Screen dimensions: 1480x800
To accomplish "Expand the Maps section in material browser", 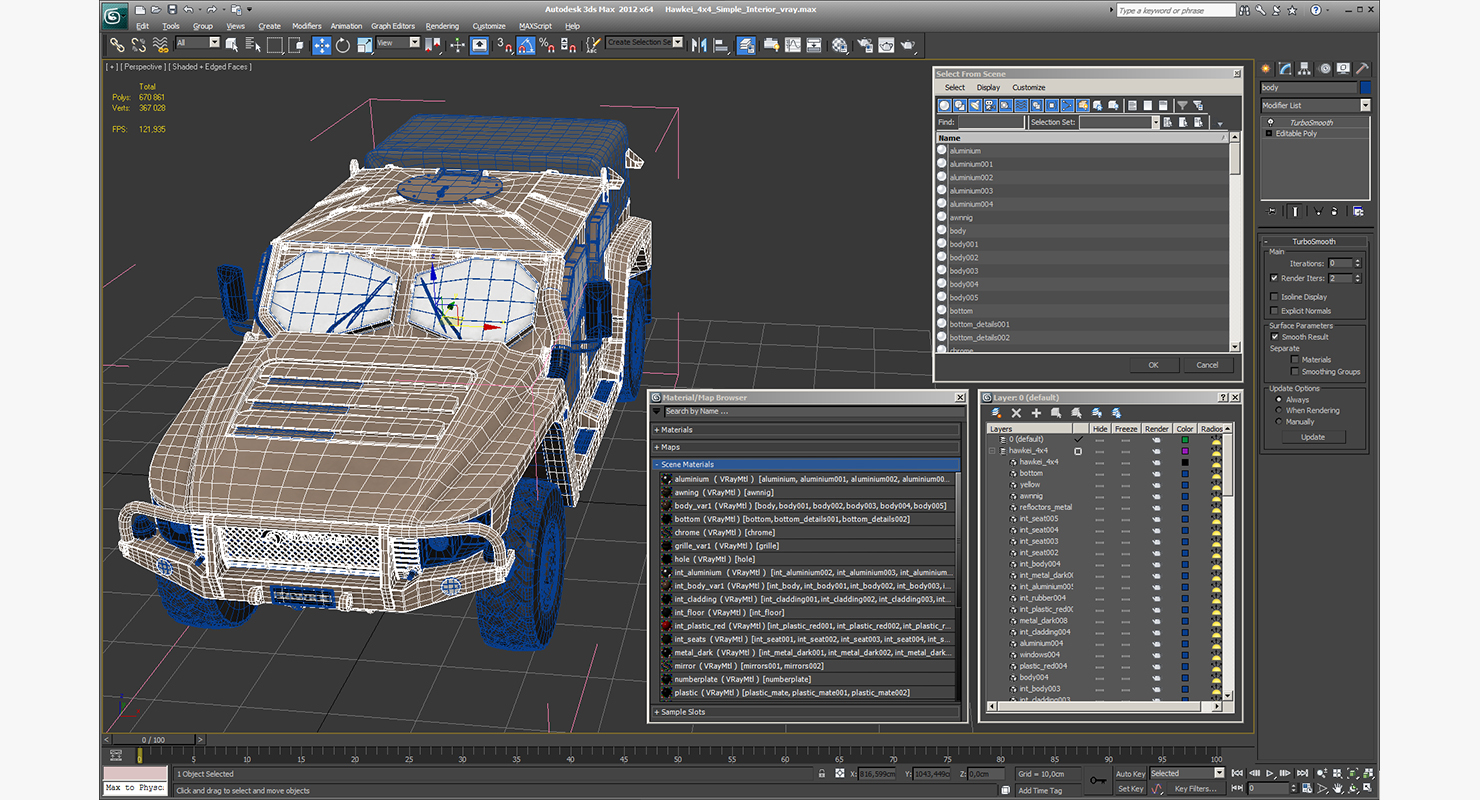I will (670, 447).
